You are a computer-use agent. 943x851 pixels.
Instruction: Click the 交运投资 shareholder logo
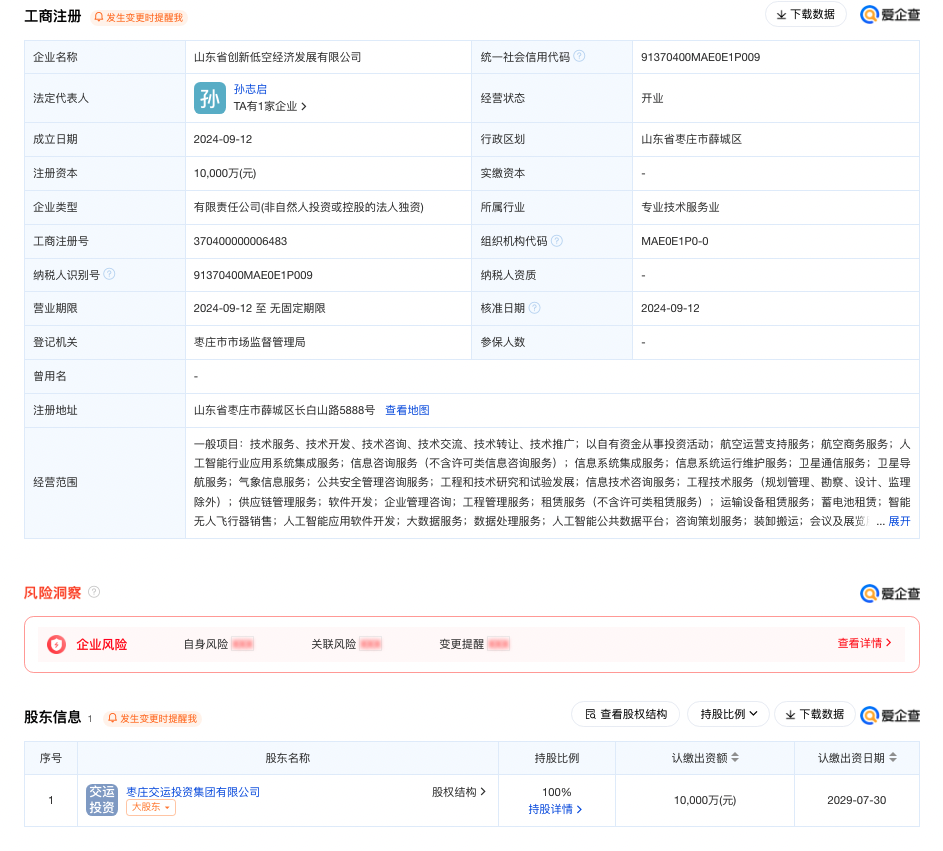[x=102, y=799]
